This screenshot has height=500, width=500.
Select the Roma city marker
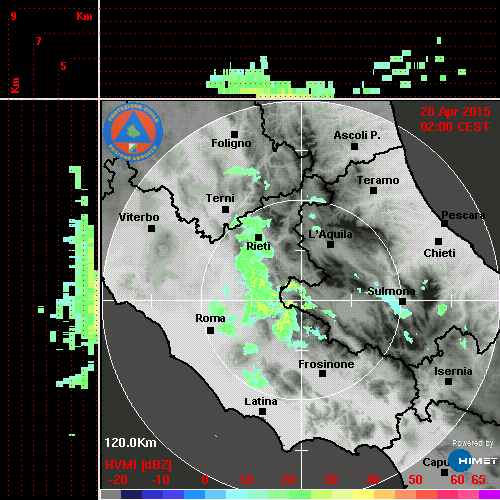tap(210, 330)
